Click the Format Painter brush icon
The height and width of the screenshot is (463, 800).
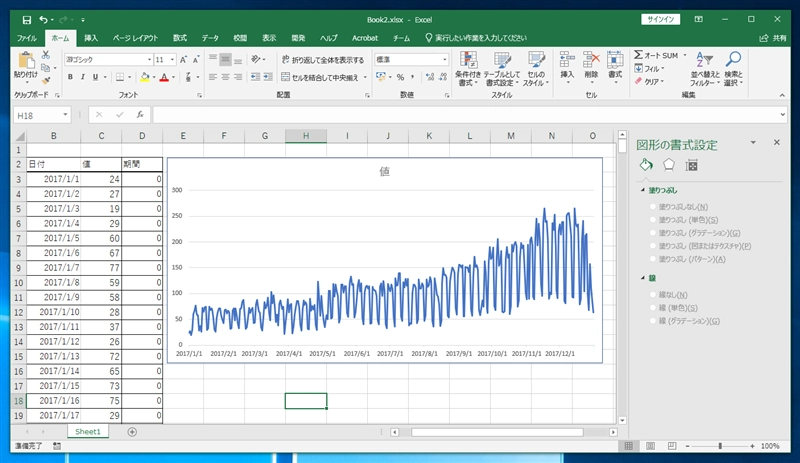pyautogui.click(x=46, y=80)
